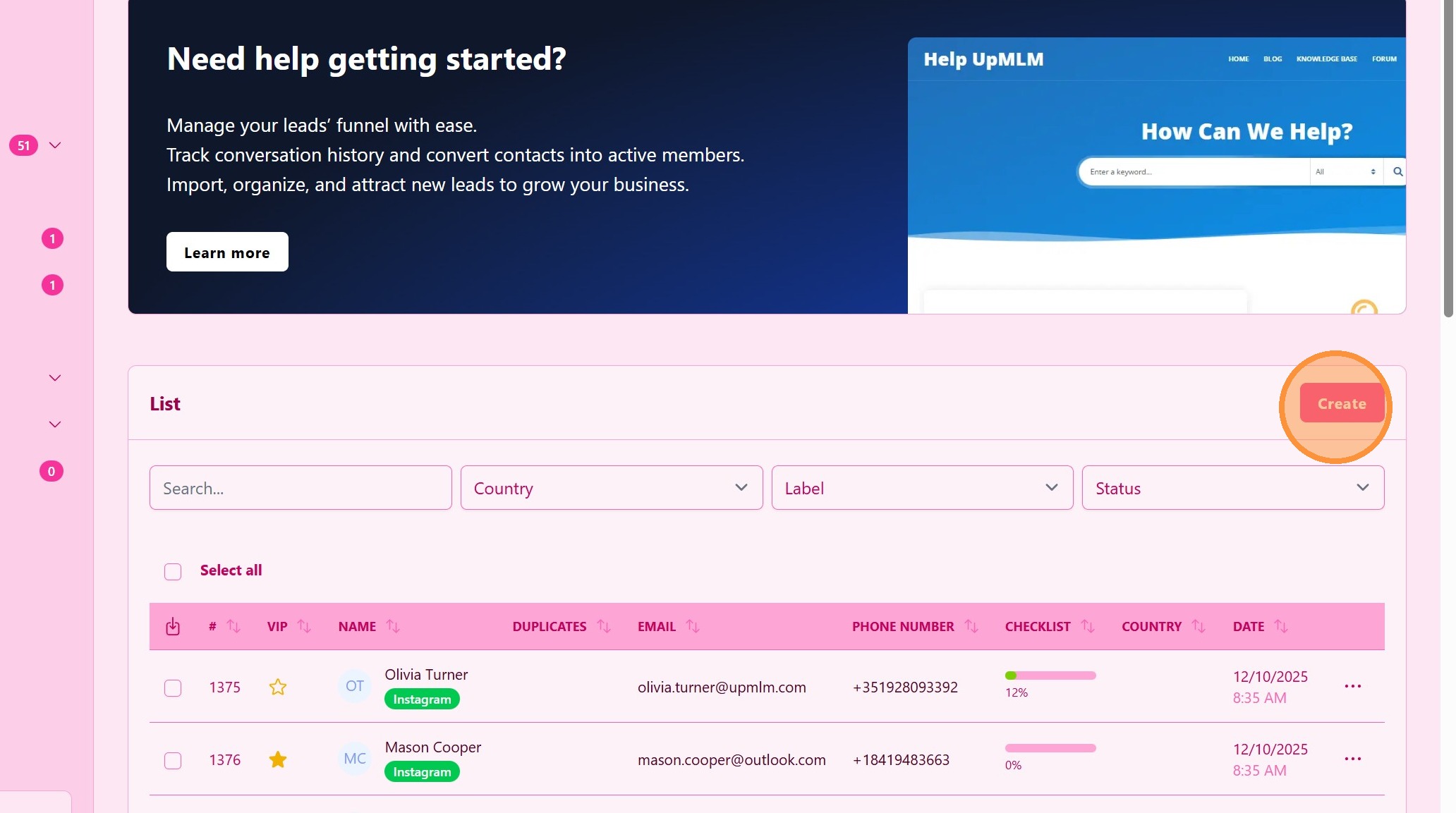Open KNOWLEDGE BASE tab in help preview
The image size is (1456, 813).
pyautogui.click(x=1326, y=59)
